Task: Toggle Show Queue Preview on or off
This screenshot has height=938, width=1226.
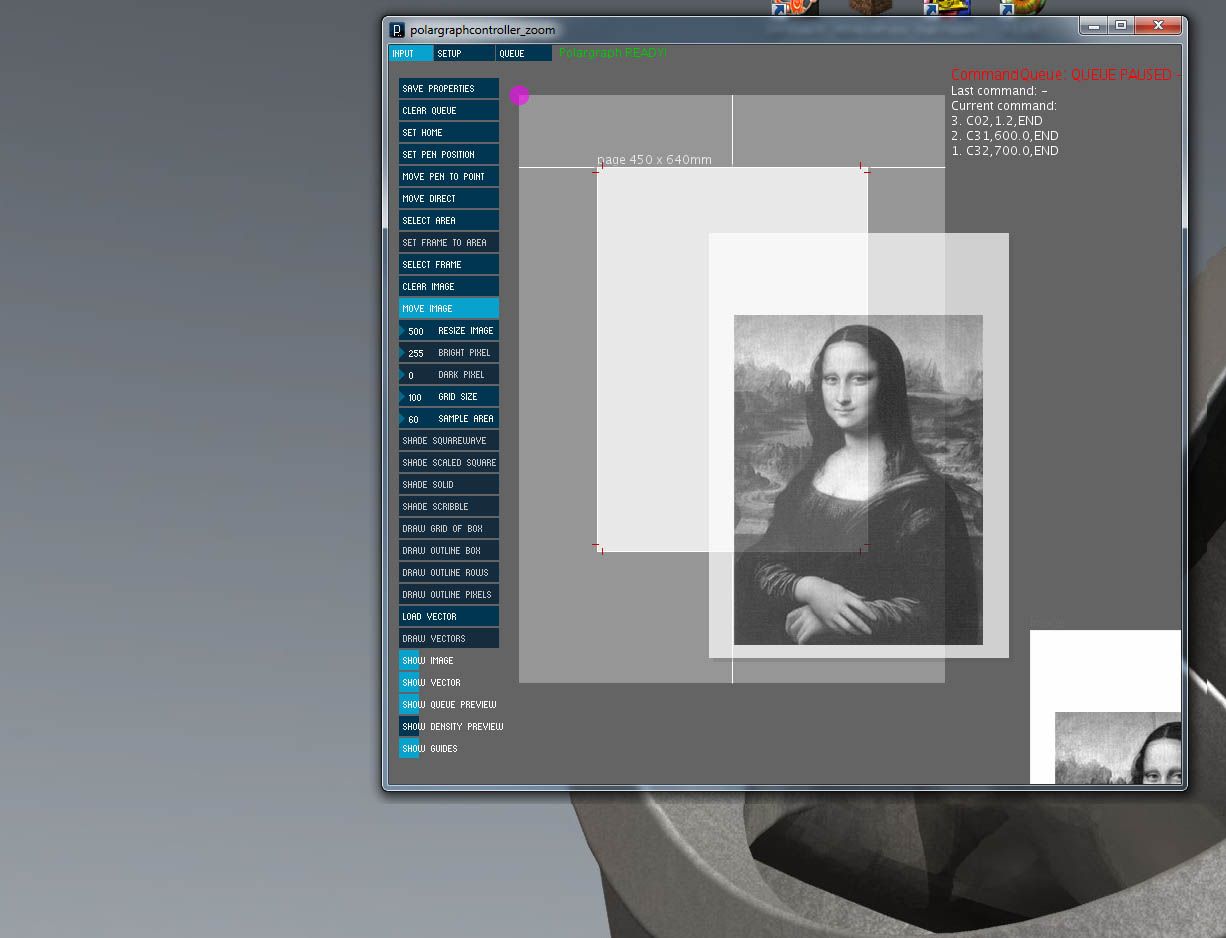Action: (409, 704)
